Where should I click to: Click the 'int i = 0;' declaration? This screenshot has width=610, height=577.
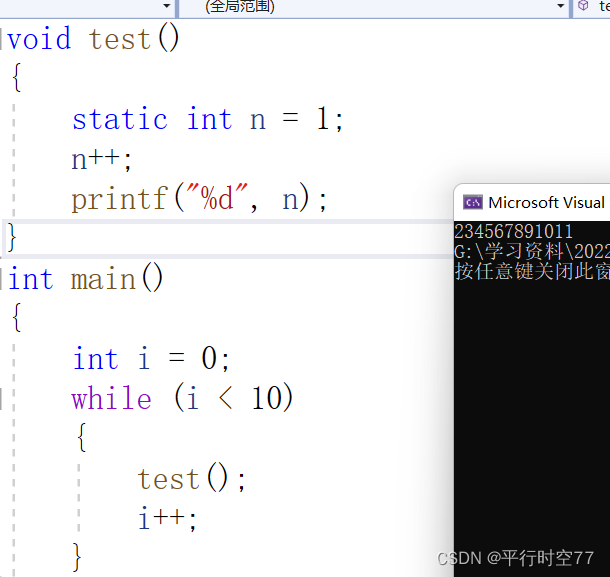click(151, 358)
